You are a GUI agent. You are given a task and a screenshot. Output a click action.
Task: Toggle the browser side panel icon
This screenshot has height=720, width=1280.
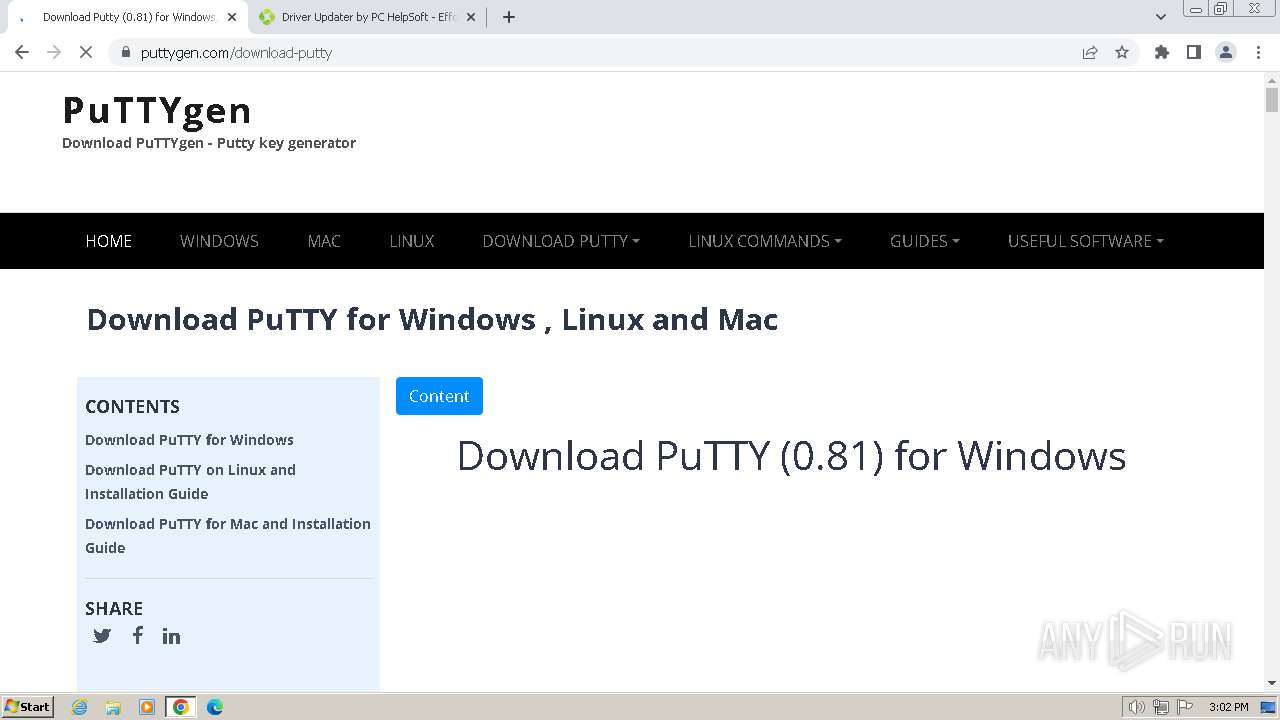click(1194, 52)
